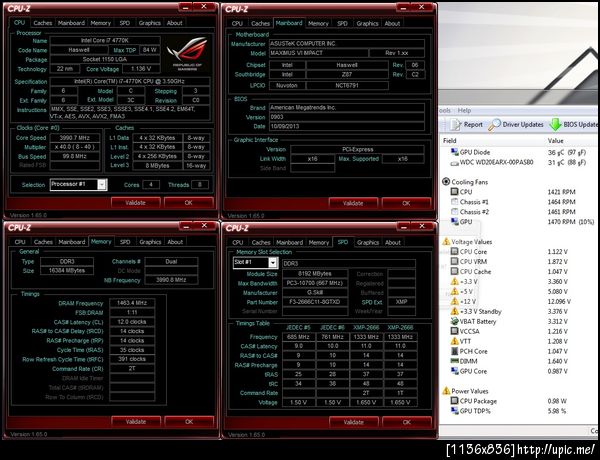
Task: Click OK in the CPU tab window
Action: click(188, 202)
